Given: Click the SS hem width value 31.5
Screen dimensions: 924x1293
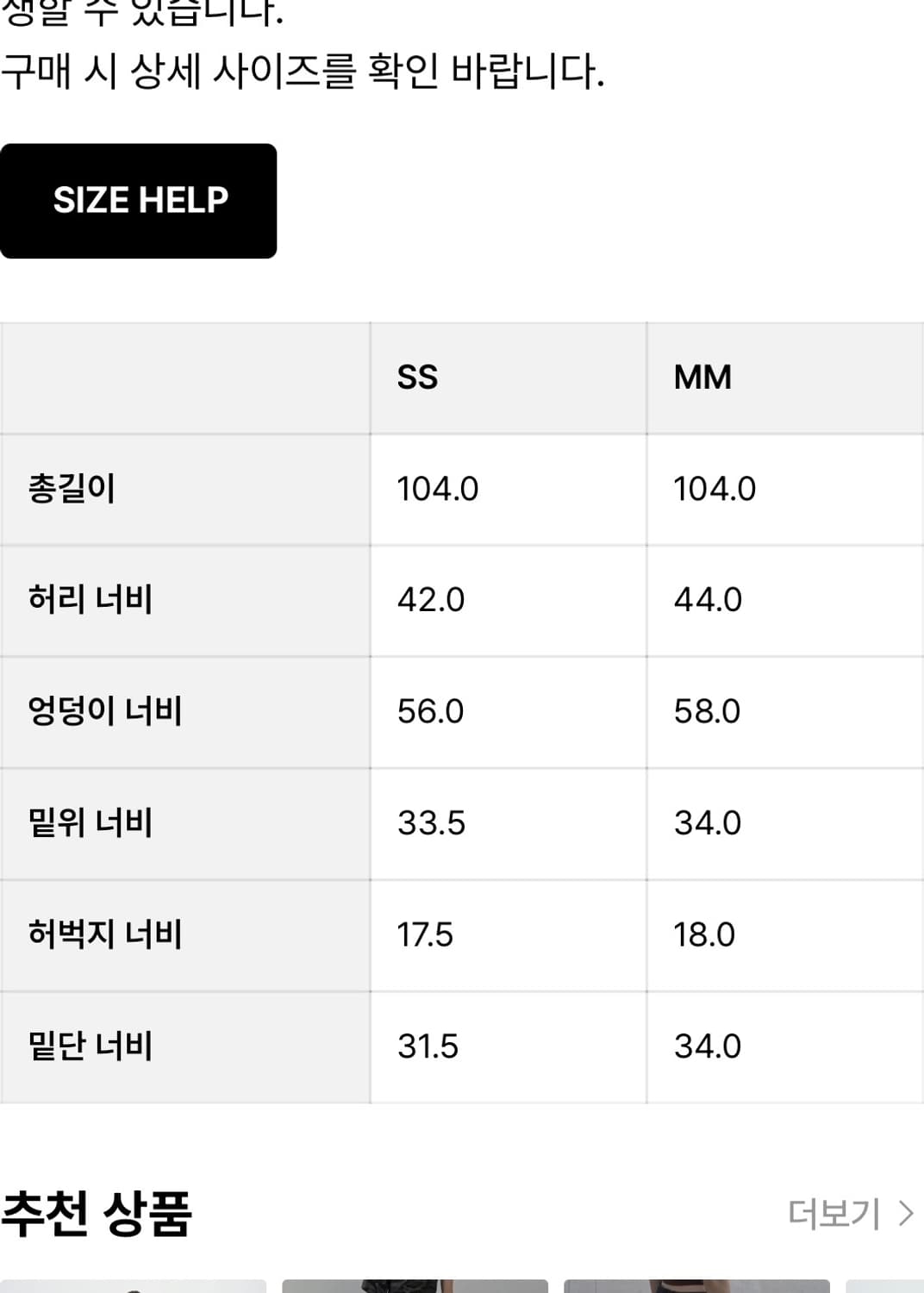Looking at the screenshot, I should 428,1046.
